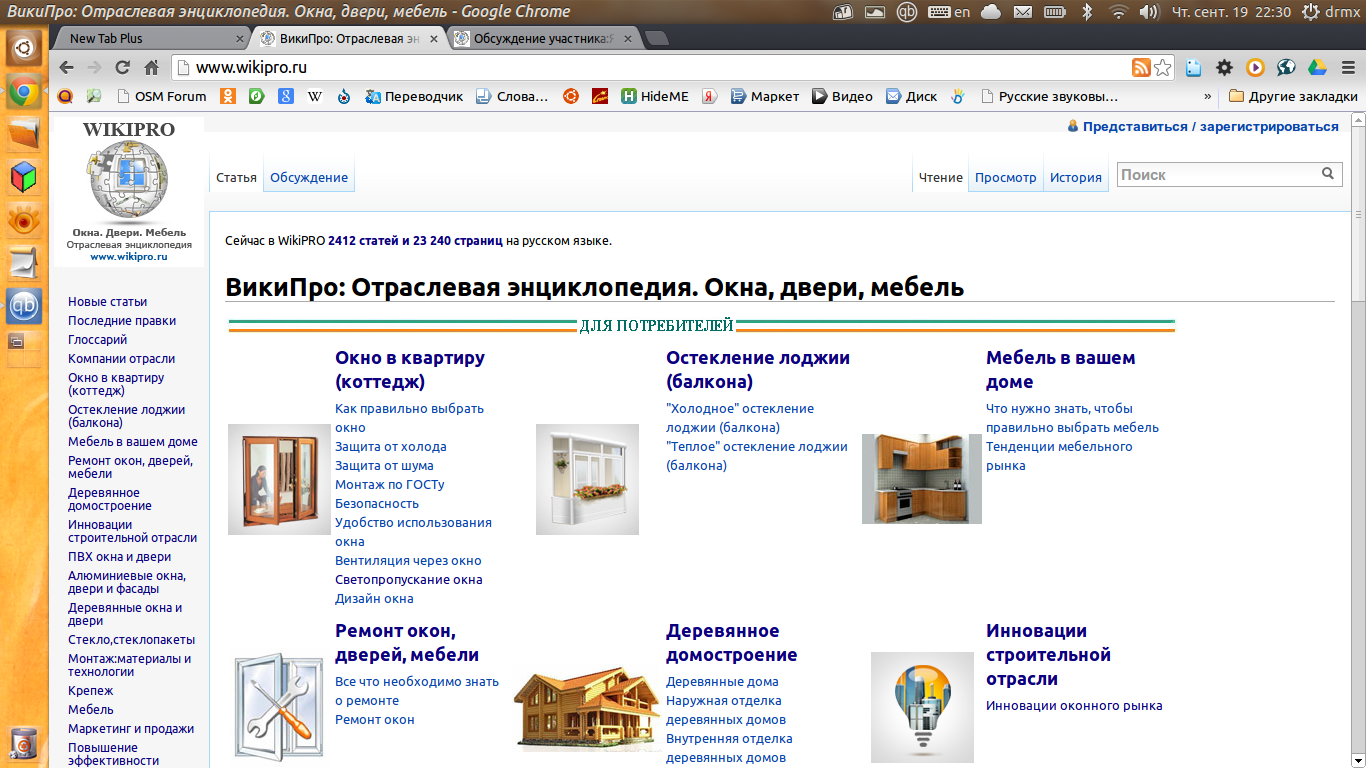Click the page vertical scrollbar
Screen dimensions: 1366x768
(1358, 440)
